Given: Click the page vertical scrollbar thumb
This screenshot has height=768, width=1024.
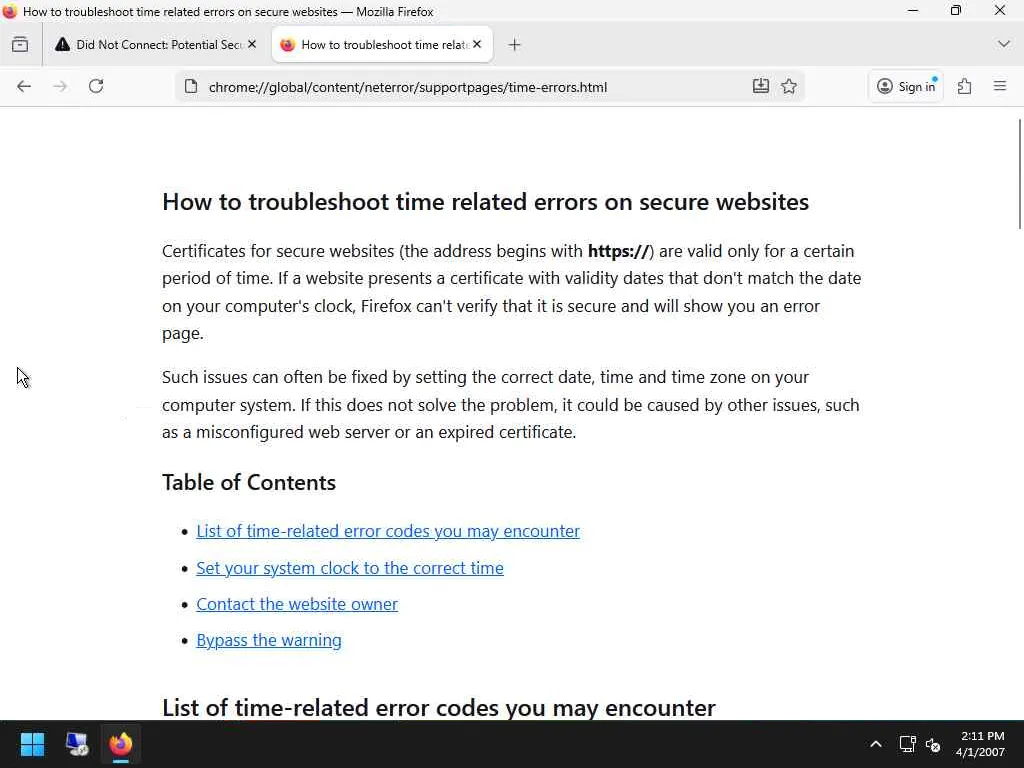Looking at the screenshot, I should click(x=1019, y=174).
